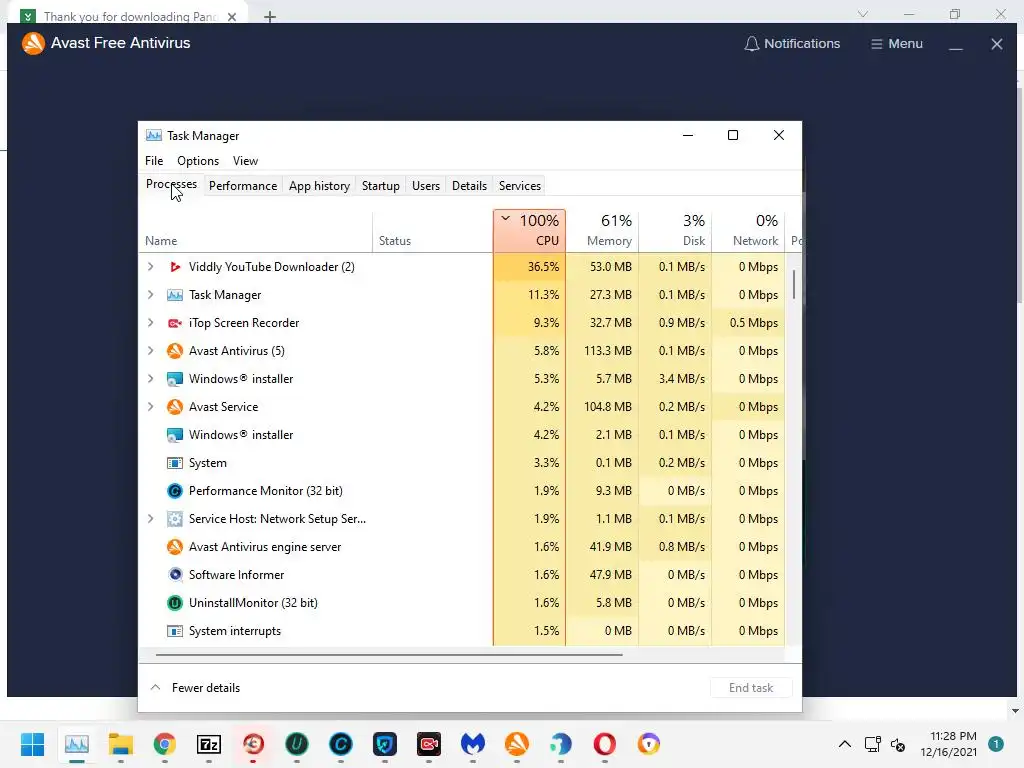Switch to the App history tab
This screenshot has height=768, width=1024.
[319, 186]
